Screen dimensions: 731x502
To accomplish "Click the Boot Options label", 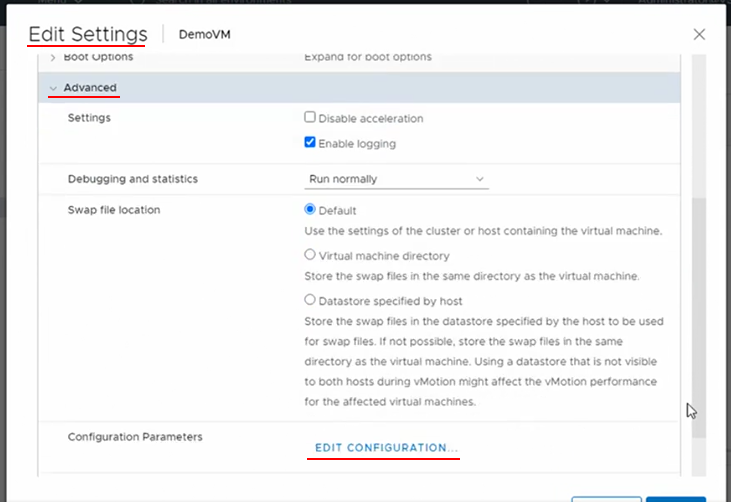I will click(x=98, y=57).
